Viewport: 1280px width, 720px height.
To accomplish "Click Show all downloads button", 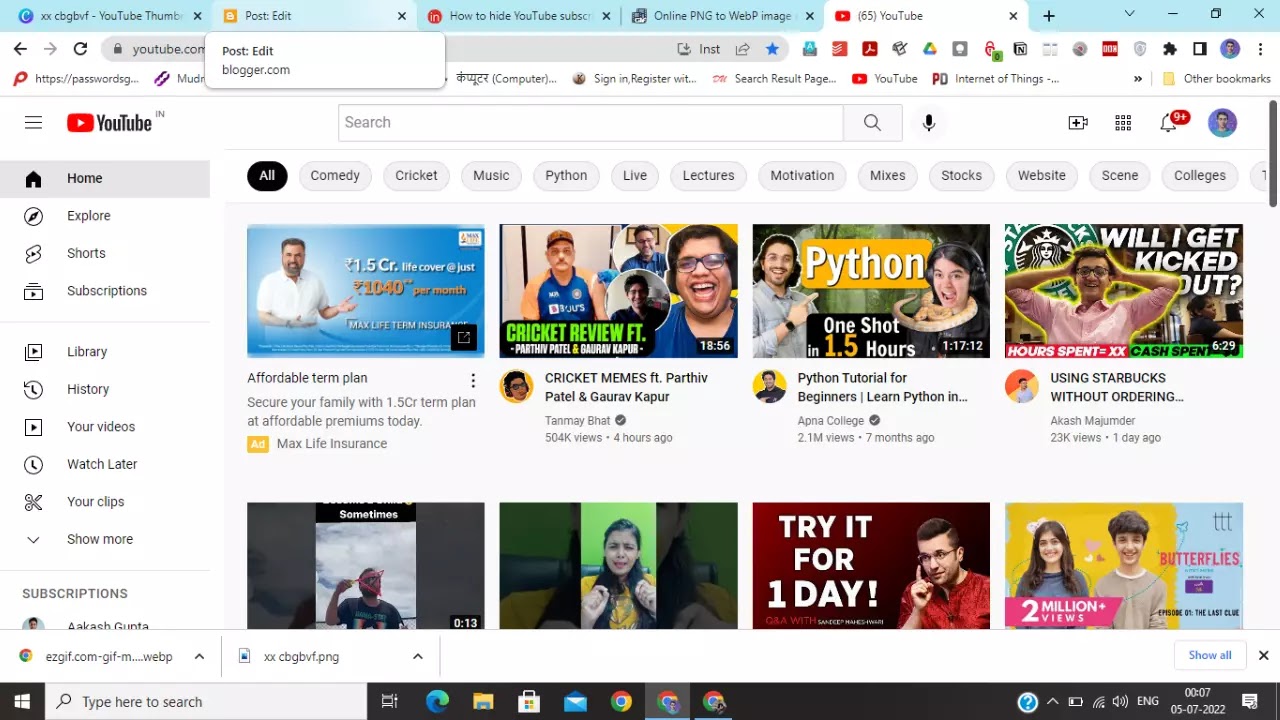I will click(x=1210, y=655).
